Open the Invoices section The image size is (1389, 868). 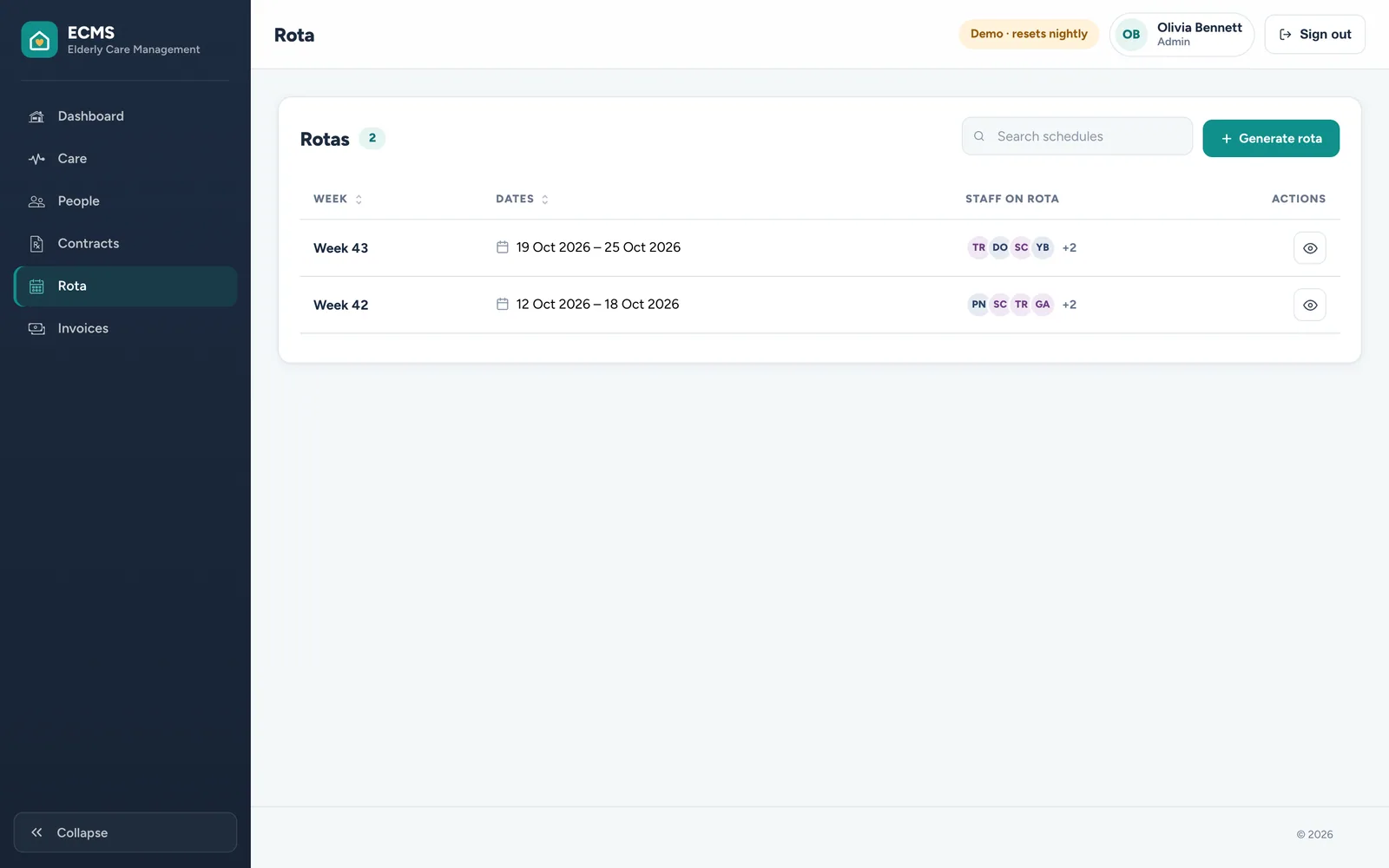pyautogui.click(x=125, y=329)
